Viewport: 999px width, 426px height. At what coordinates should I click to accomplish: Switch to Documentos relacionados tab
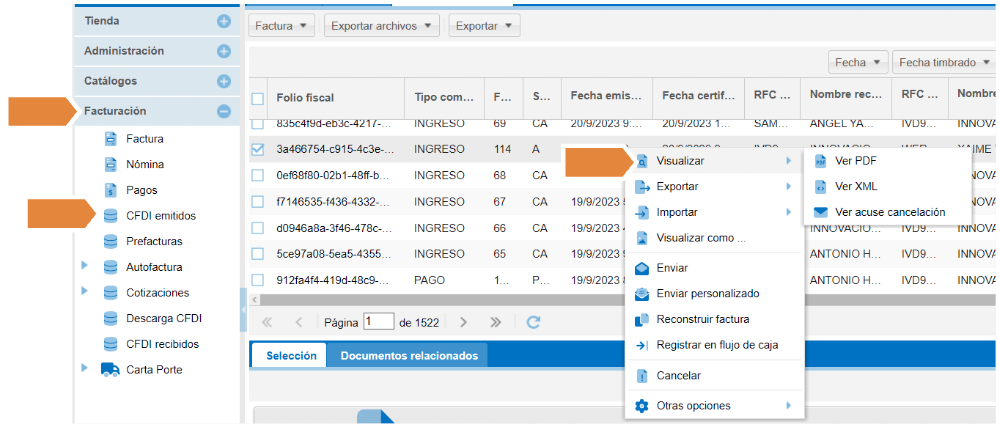[x=408, y=356]
